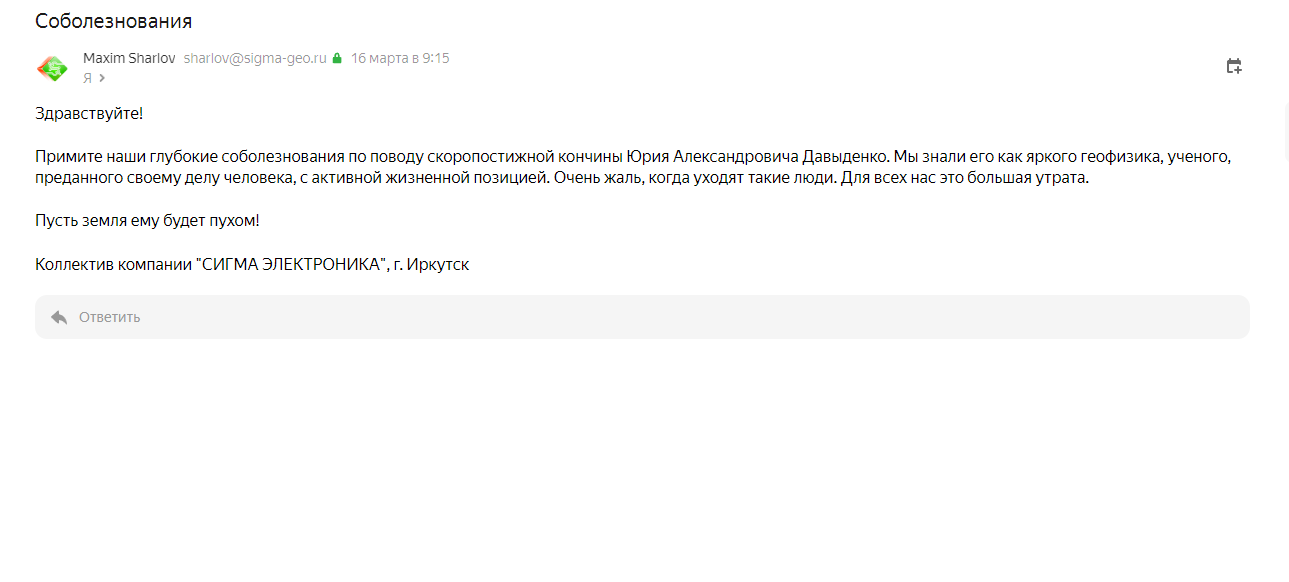Click the sender's avatar icon
The image size is (1289, 582).
(52, 67)
